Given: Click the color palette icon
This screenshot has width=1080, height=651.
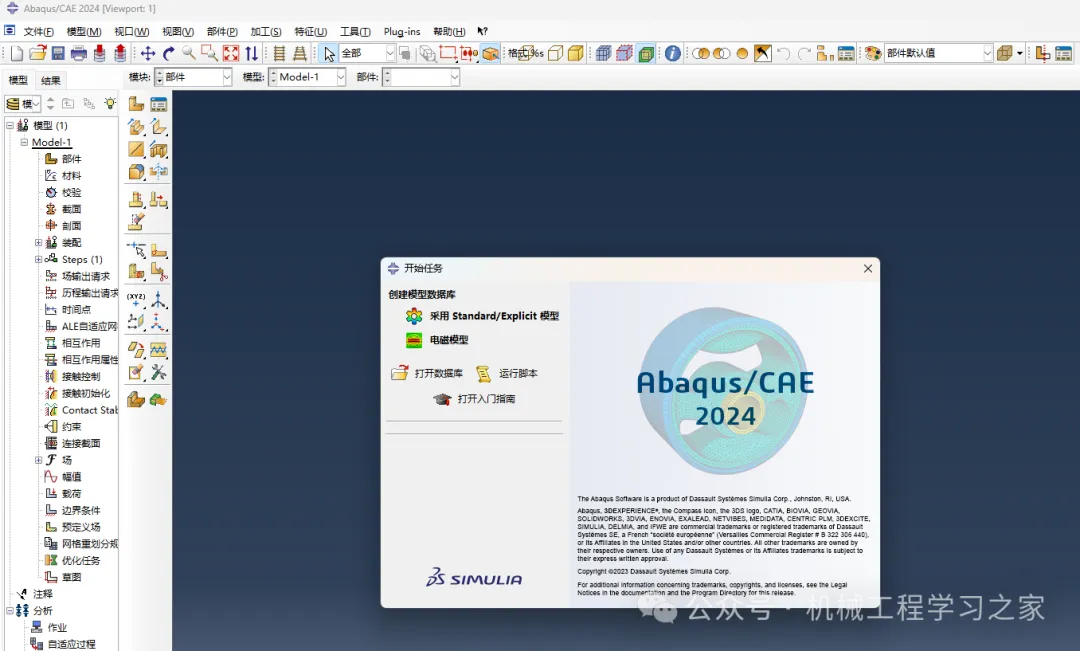Looking at the screenshot, I should pyautogui.click(x=873, y=53).
